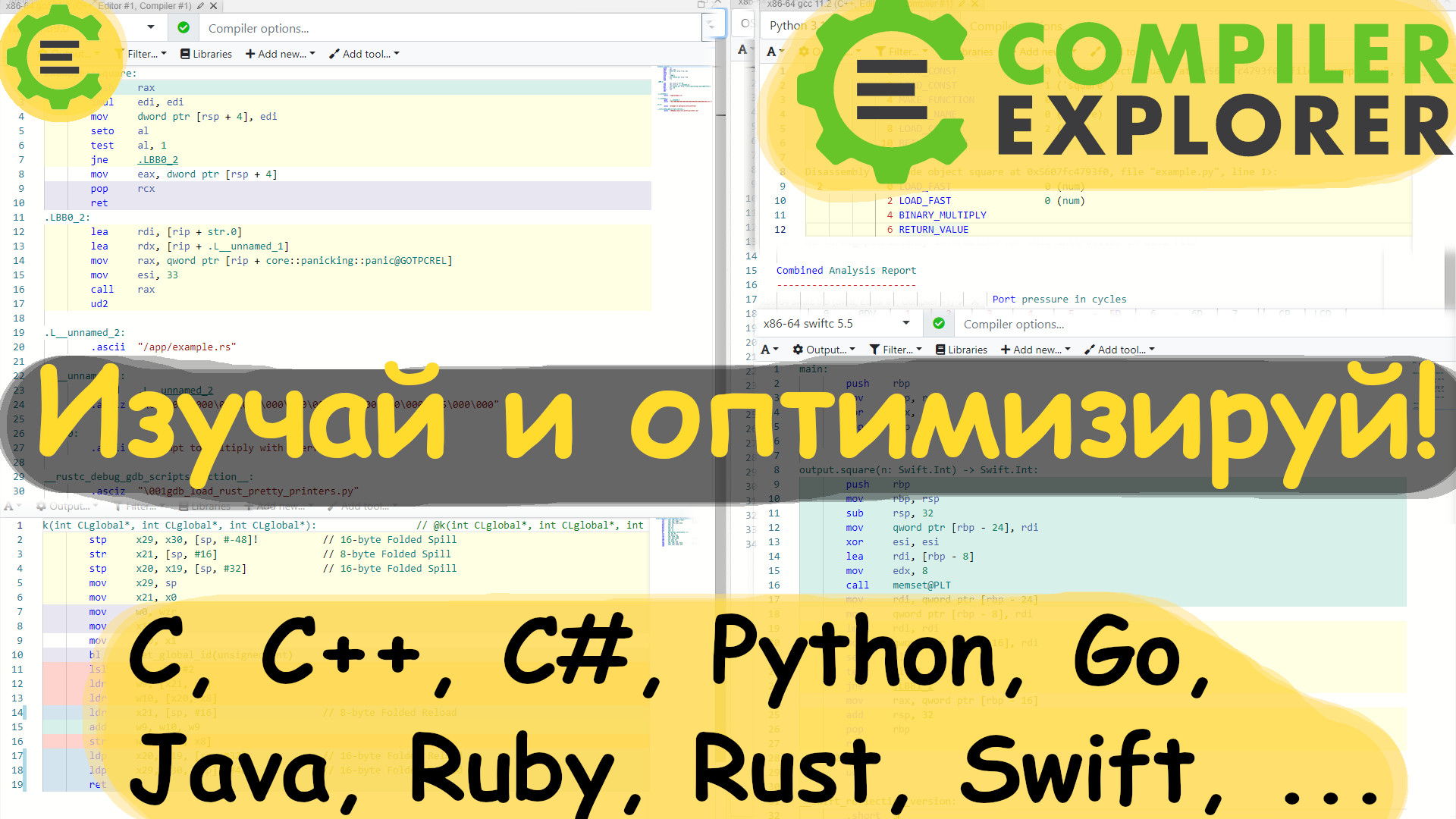Open Filter dropdown in top-left compiler pane
The height and width of the screenshot is (819, 1456).
tap(144, 54)
